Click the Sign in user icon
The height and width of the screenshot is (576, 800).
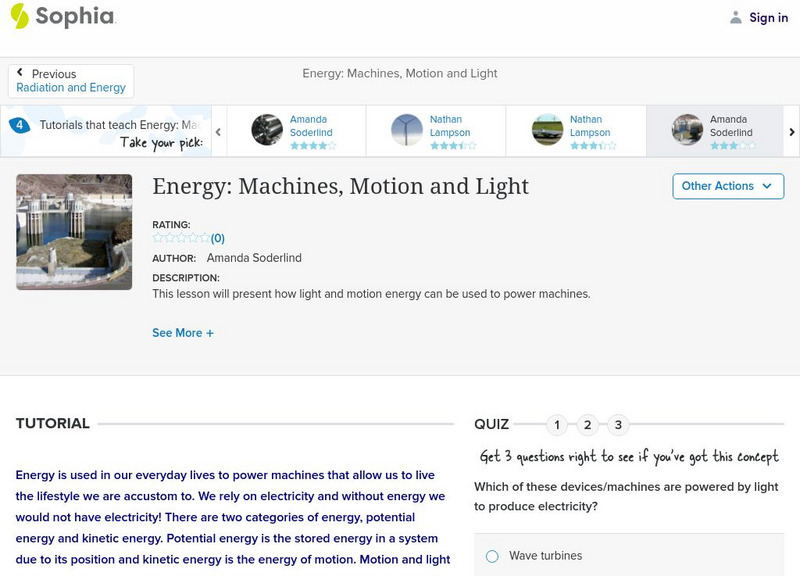[736, 18]
